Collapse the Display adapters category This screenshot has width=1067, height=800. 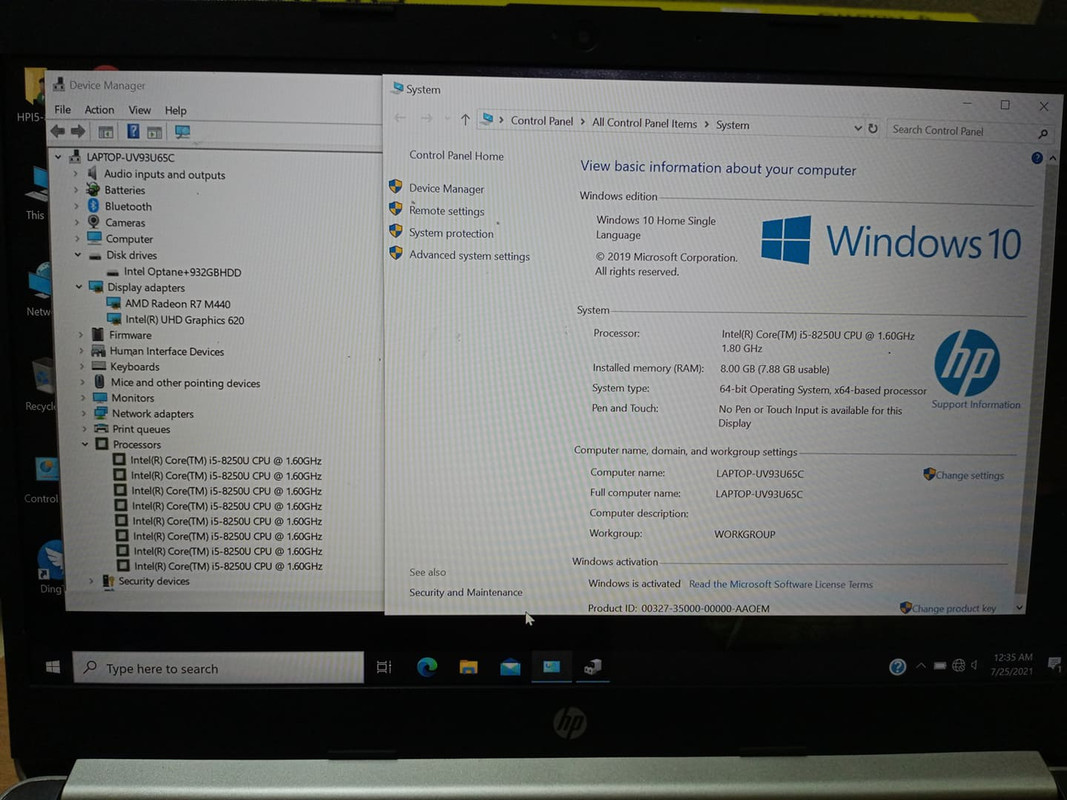tap(79, 287)
